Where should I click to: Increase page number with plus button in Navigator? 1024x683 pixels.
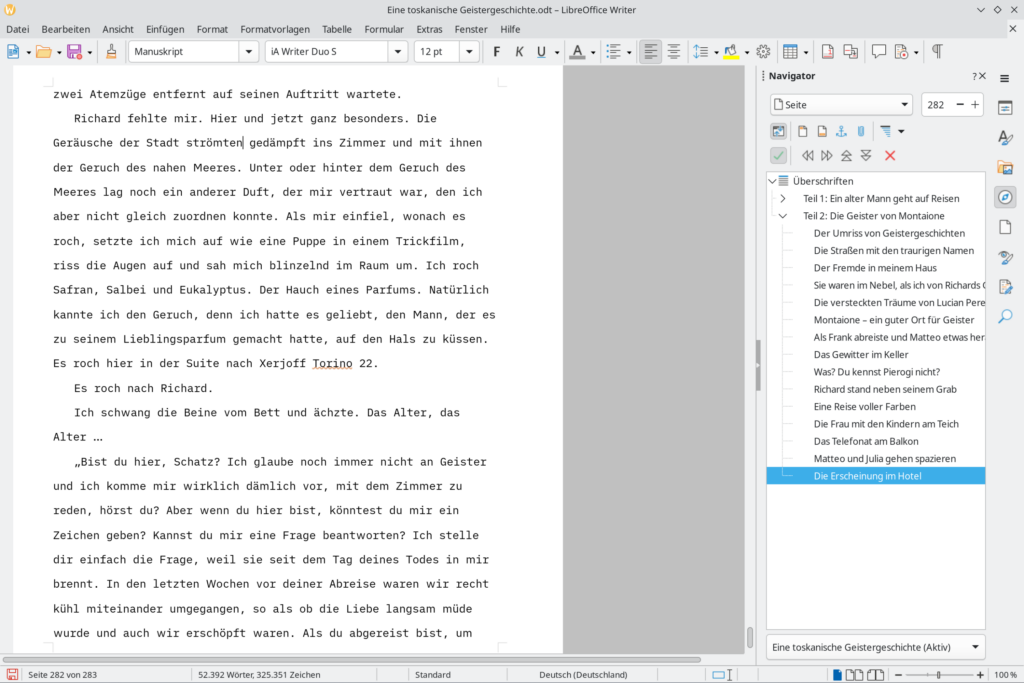tap(975, 105)
